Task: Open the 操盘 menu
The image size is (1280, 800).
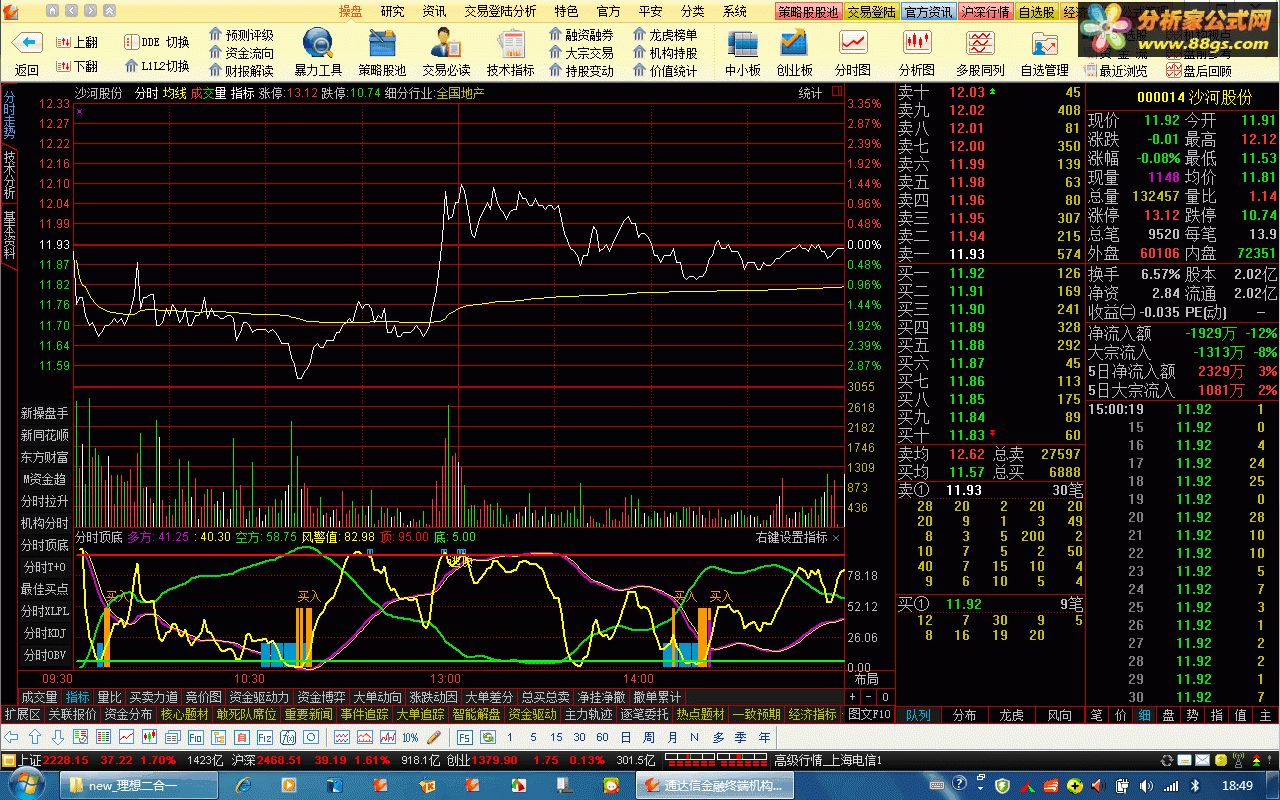Action: click(350, 11)
